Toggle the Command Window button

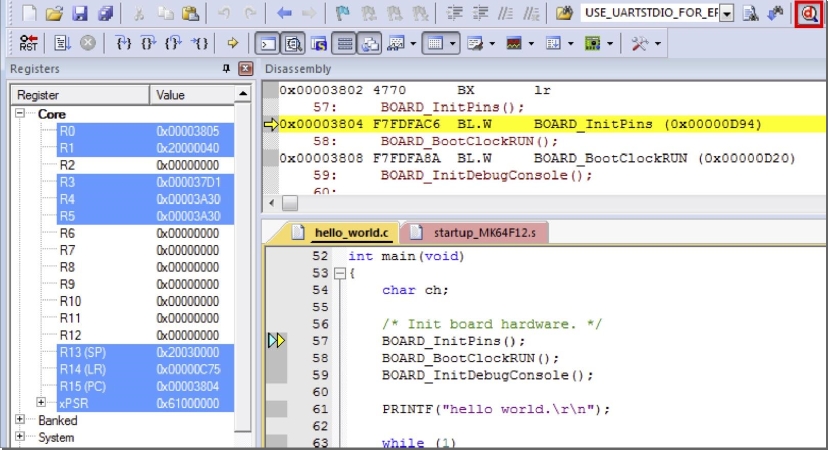(268, 44)
